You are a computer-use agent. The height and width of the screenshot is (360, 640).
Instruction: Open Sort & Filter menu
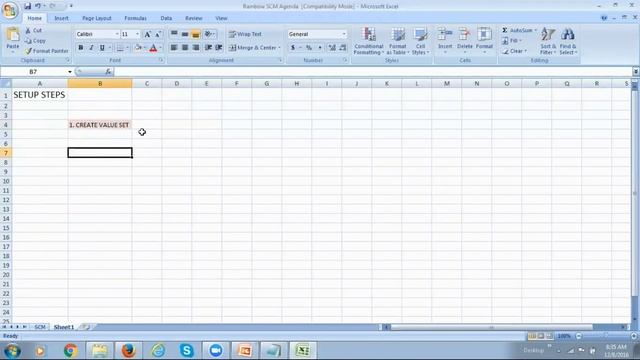pyautogui.click(x=548, y=41)
